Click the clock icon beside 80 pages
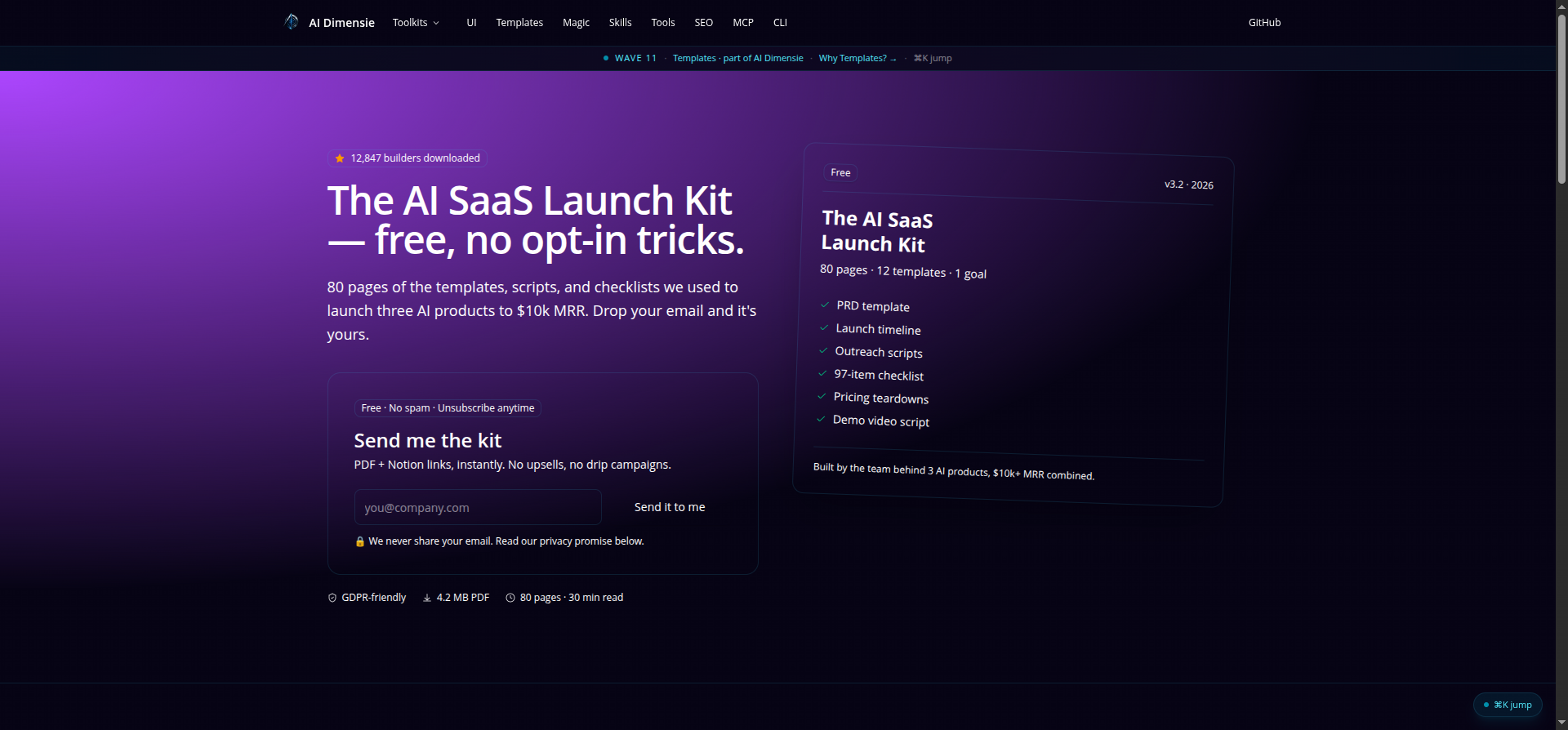Viewport: 1568px width, 730px height. point(510,598)
